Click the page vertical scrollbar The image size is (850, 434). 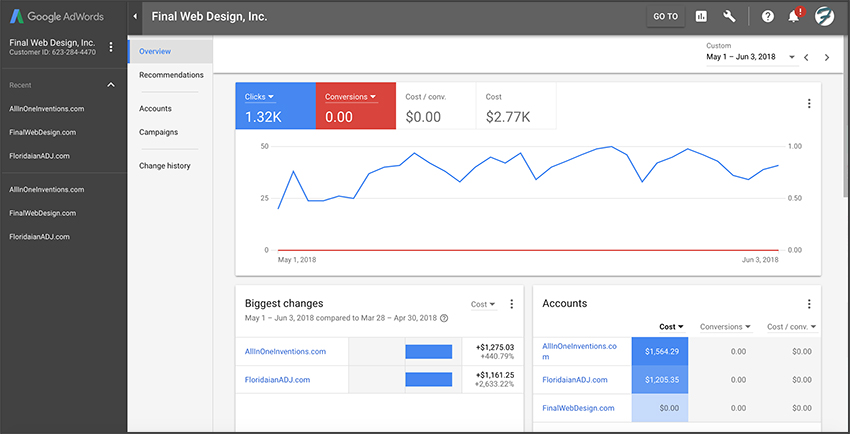pyautogui.click(x=846, y=116)
